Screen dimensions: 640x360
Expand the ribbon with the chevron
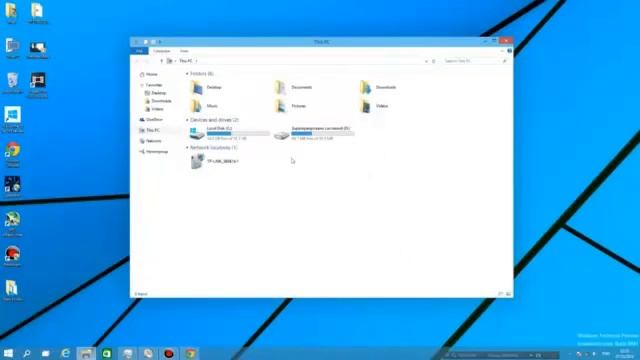(x=502, y=51)
